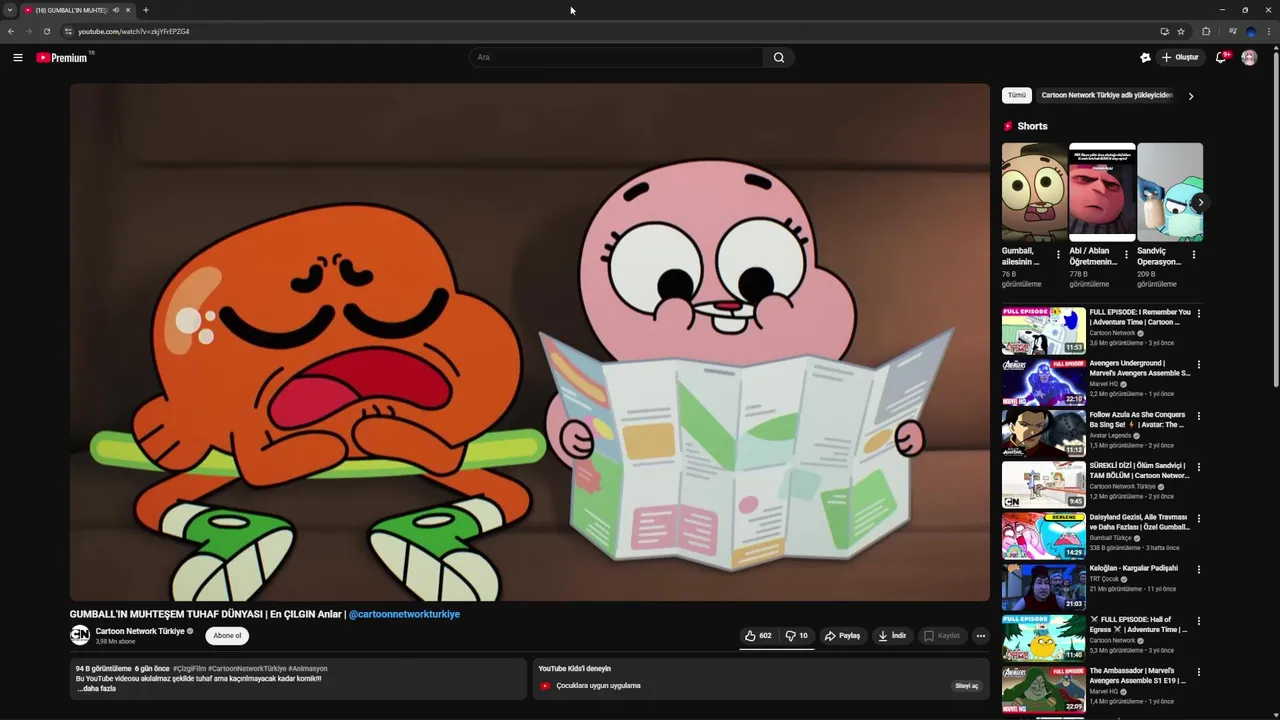Reload the page with refresh icon
Image resolution: width=1280 pixels, height=720 pixels.
click(46, 31)
